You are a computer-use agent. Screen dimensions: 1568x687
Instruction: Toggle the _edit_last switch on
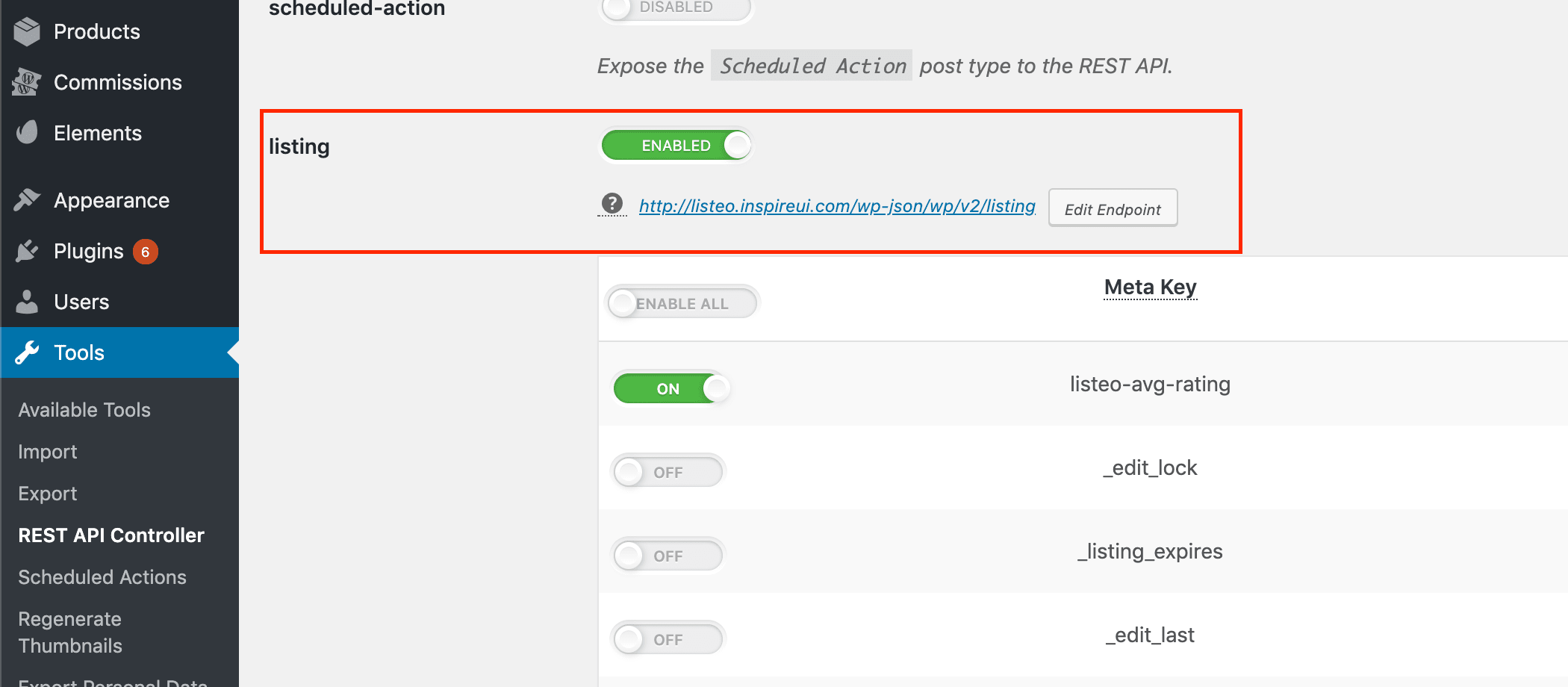pyautogui.click(x=668, y=639)
